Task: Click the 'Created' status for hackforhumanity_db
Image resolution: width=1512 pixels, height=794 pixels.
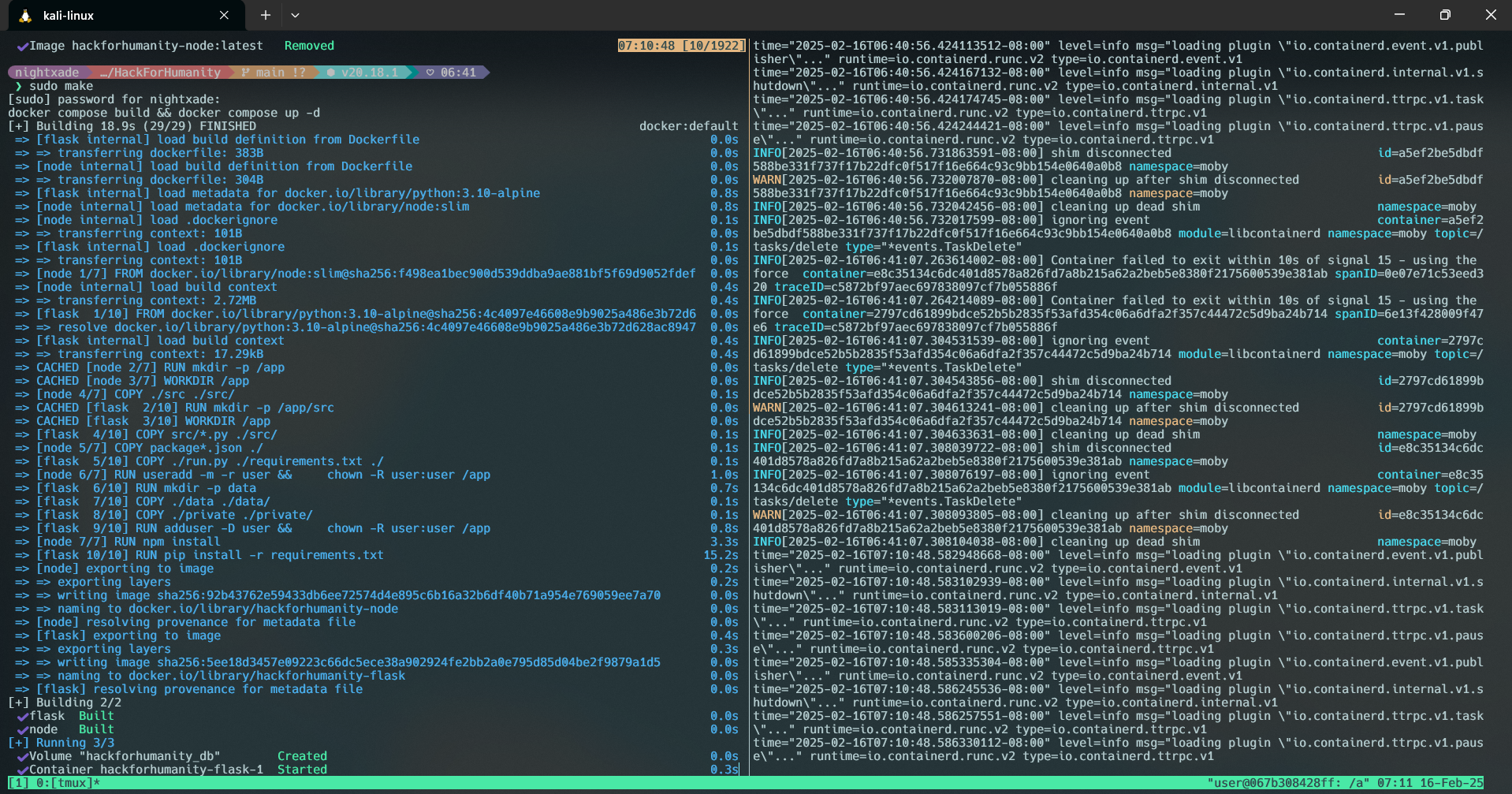Action: click(302, 756)
